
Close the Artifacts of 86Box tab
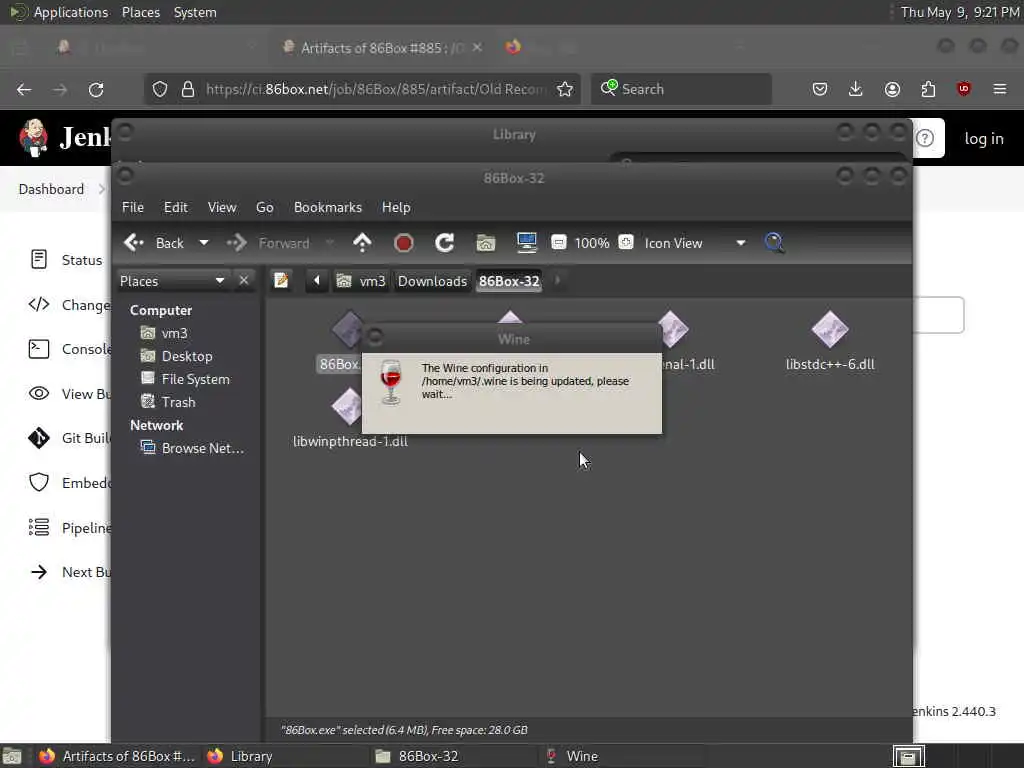477,47
